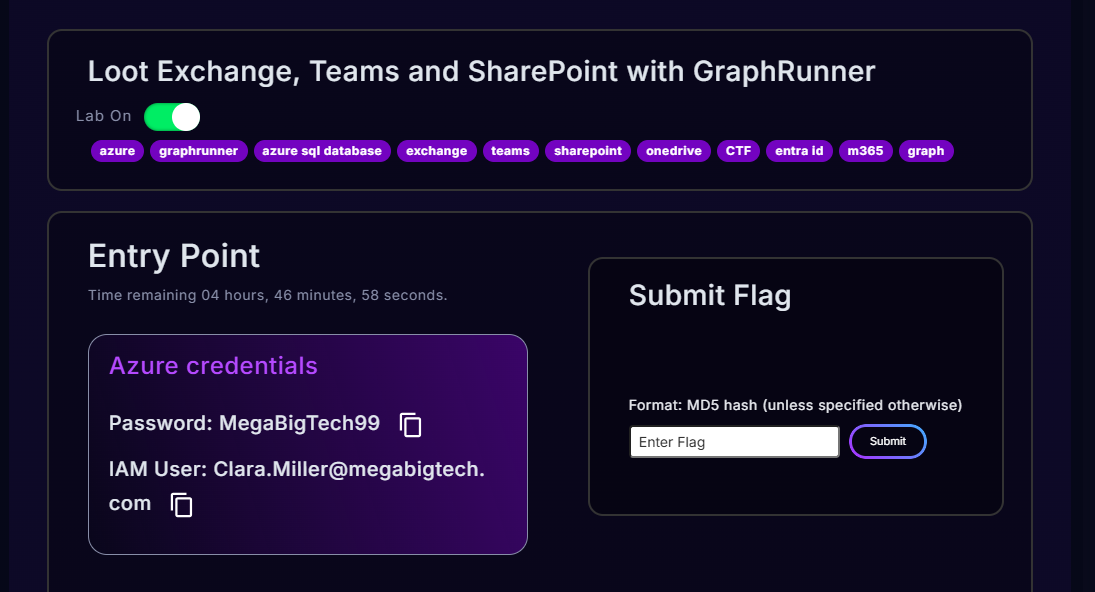Viewport: 1095px width, 592px height.
Task: Select the entra id tag
Action: (x=799, y=151)
